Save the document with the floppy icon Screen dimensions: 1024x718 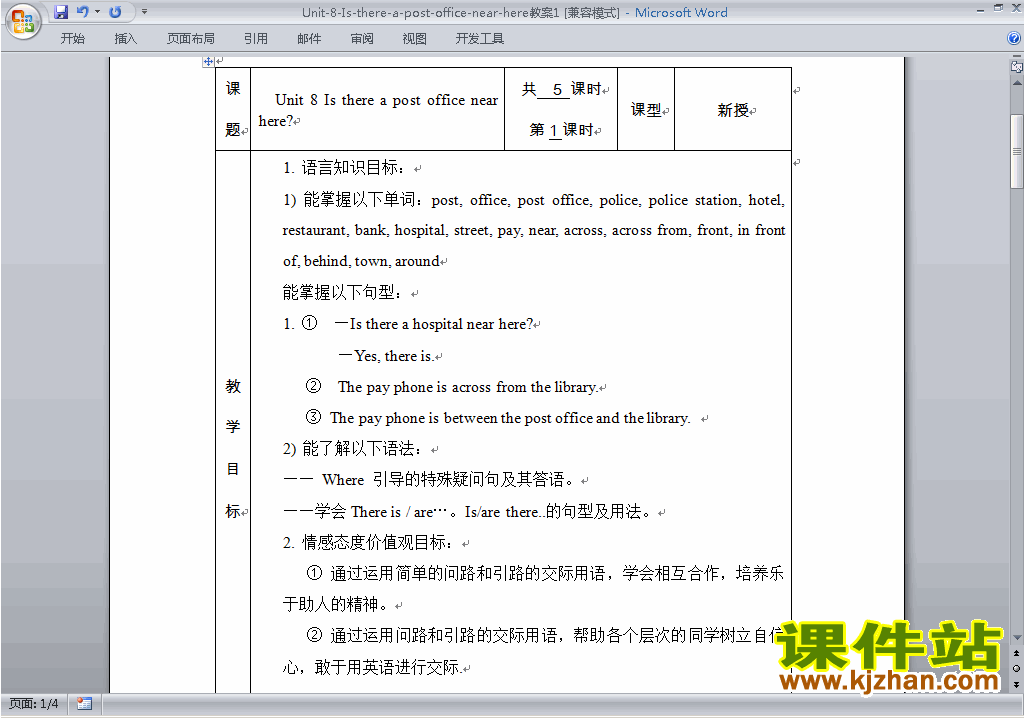(61, 12)
